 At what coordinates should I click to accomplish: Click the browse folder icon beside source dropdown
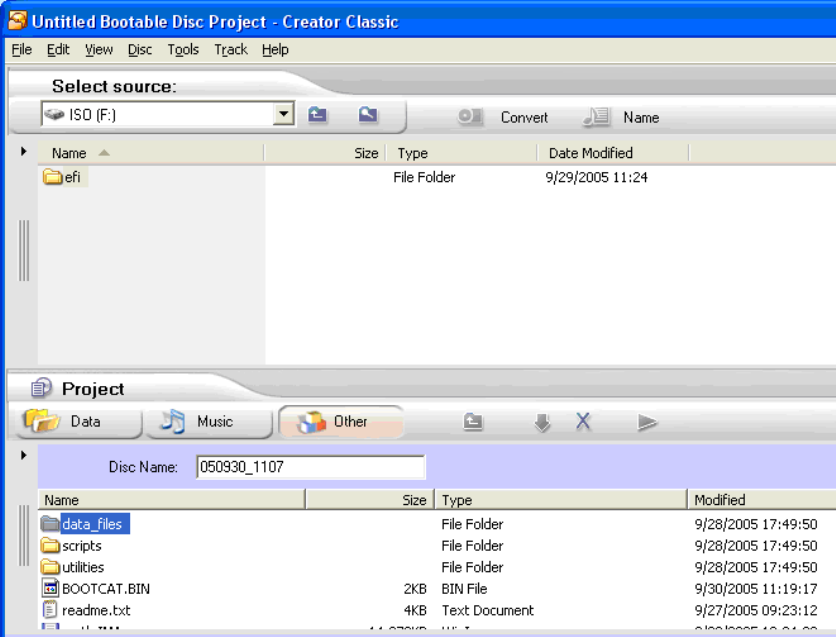(366, 117)
